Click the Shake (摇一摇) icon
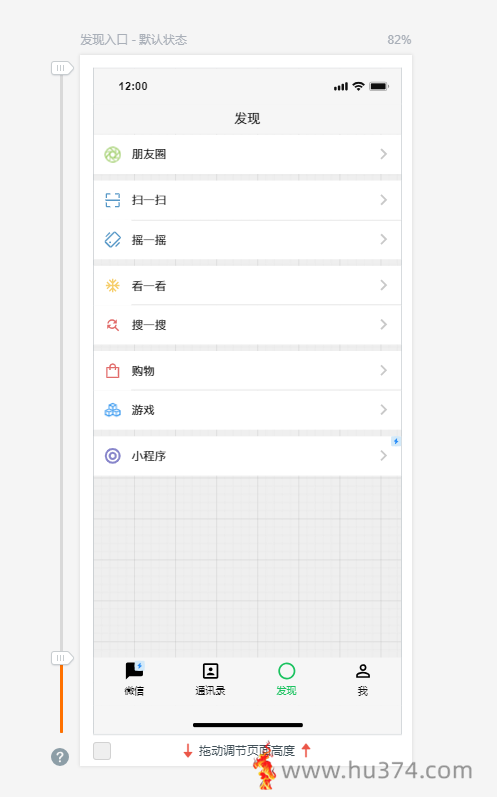 (x=112, y=239)
